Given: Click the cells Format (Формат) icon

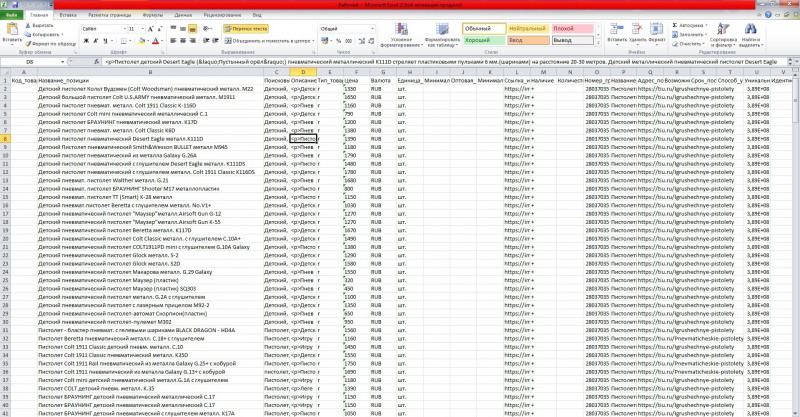Looking at the screenshot, I should [656, 30].
